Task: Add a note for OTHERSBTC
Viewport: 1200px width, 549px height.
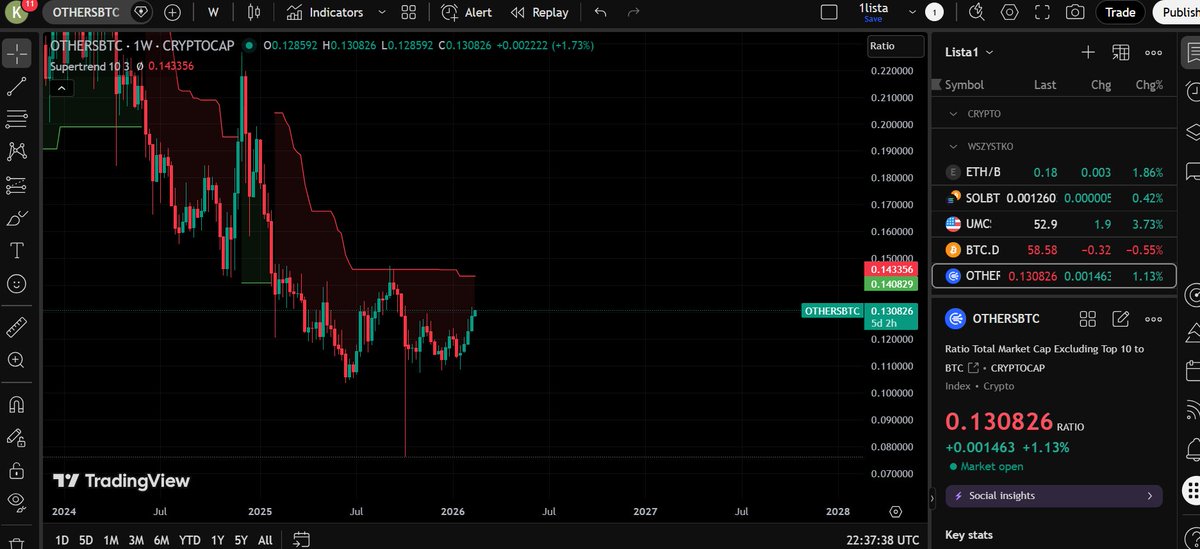Action: click(x=1121, y=319)
